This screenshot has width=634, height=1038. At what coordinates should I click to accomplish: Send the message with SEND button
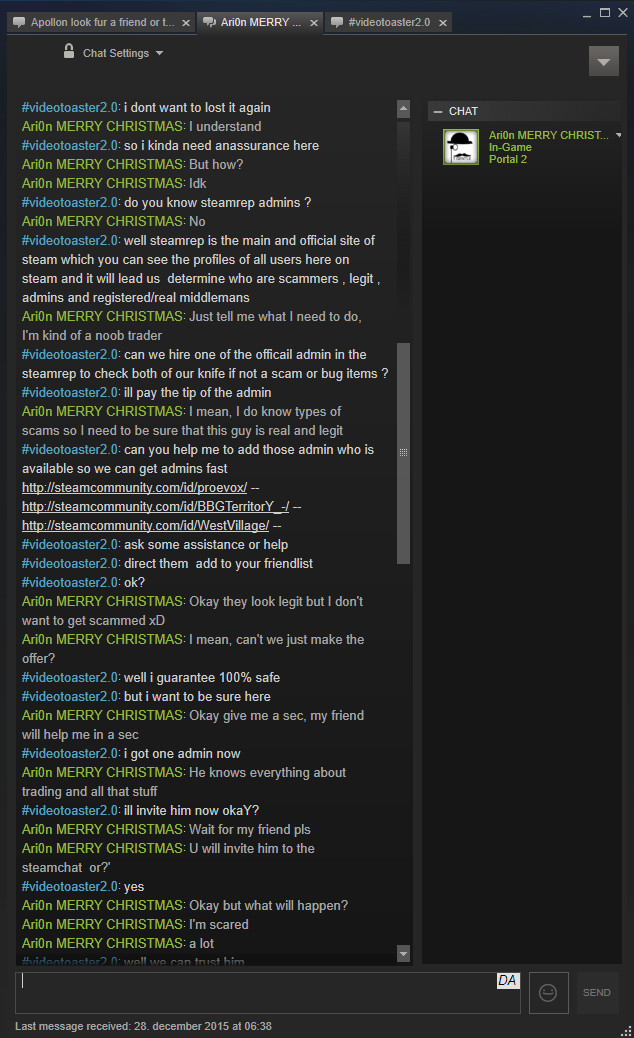597,992
